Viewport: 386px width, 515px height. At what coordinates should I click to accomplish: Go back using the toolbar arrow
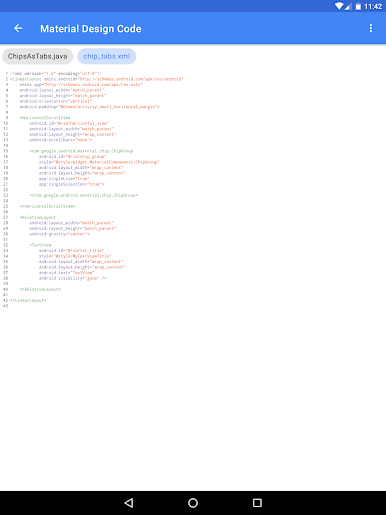(18, 29)
